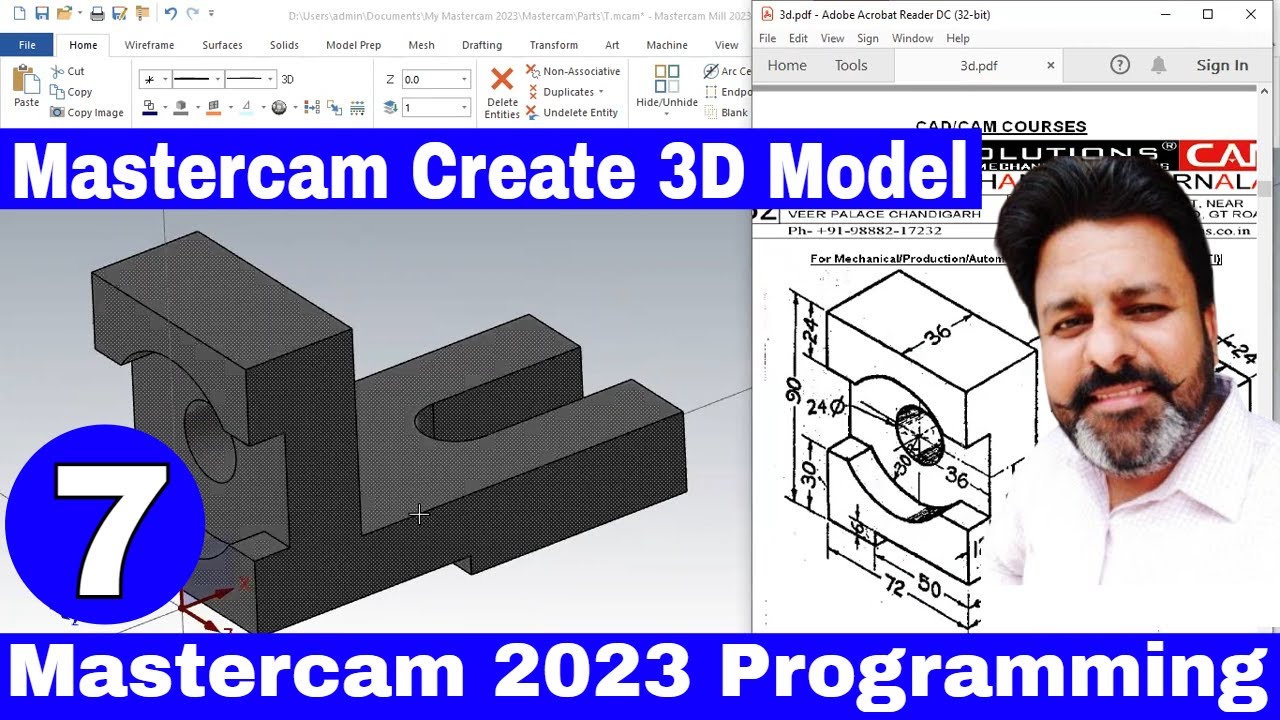Click Sign In in Acrobat
1280x720 pixels.
point(1222,65)
